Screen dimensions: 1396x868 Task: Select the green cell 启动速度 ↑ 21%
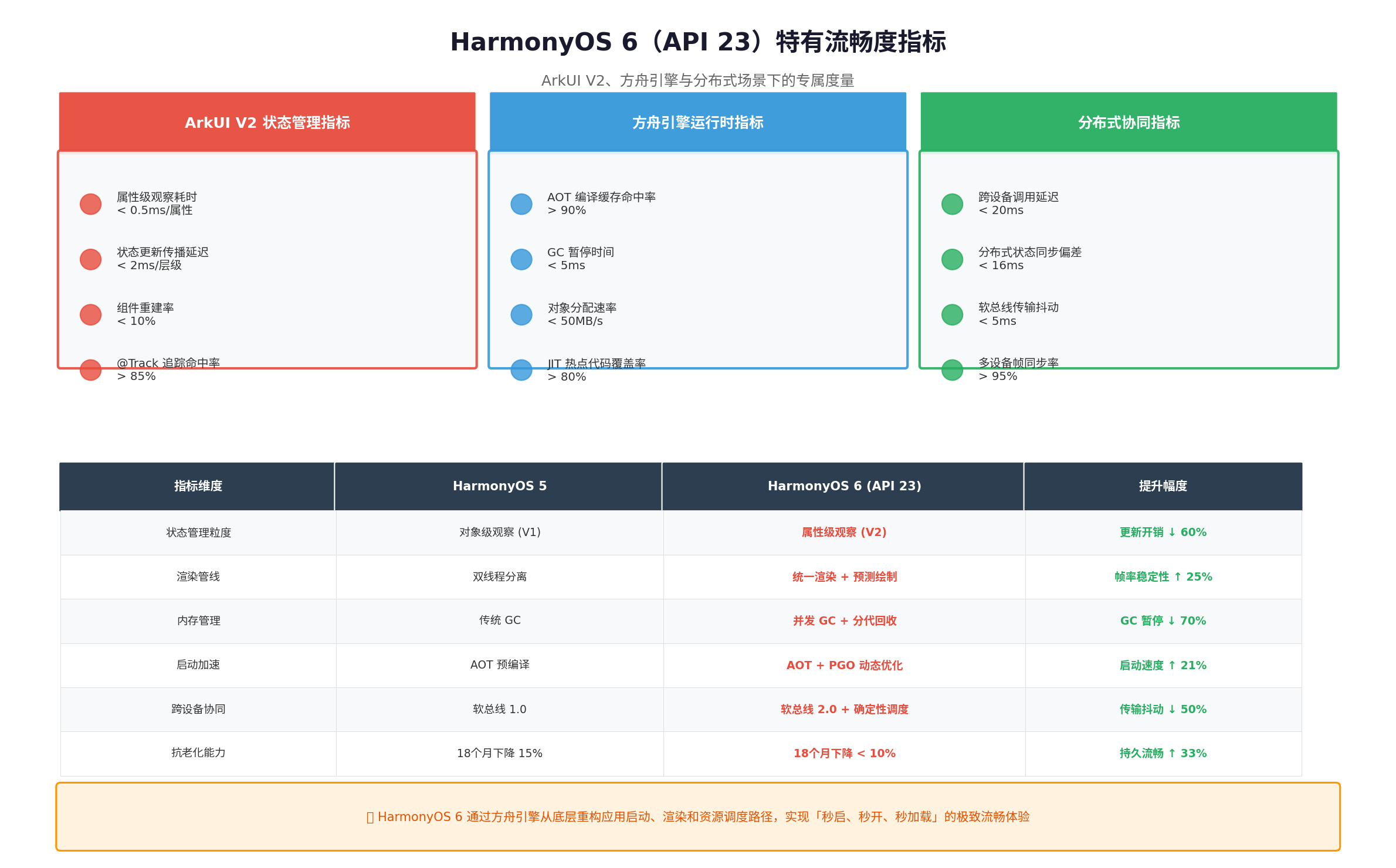1163,666
